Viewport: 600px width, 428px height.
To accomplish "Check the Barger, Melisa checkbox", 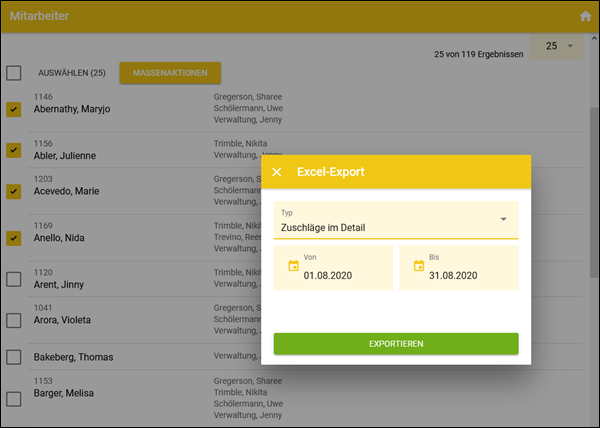I will click(14, 399).
